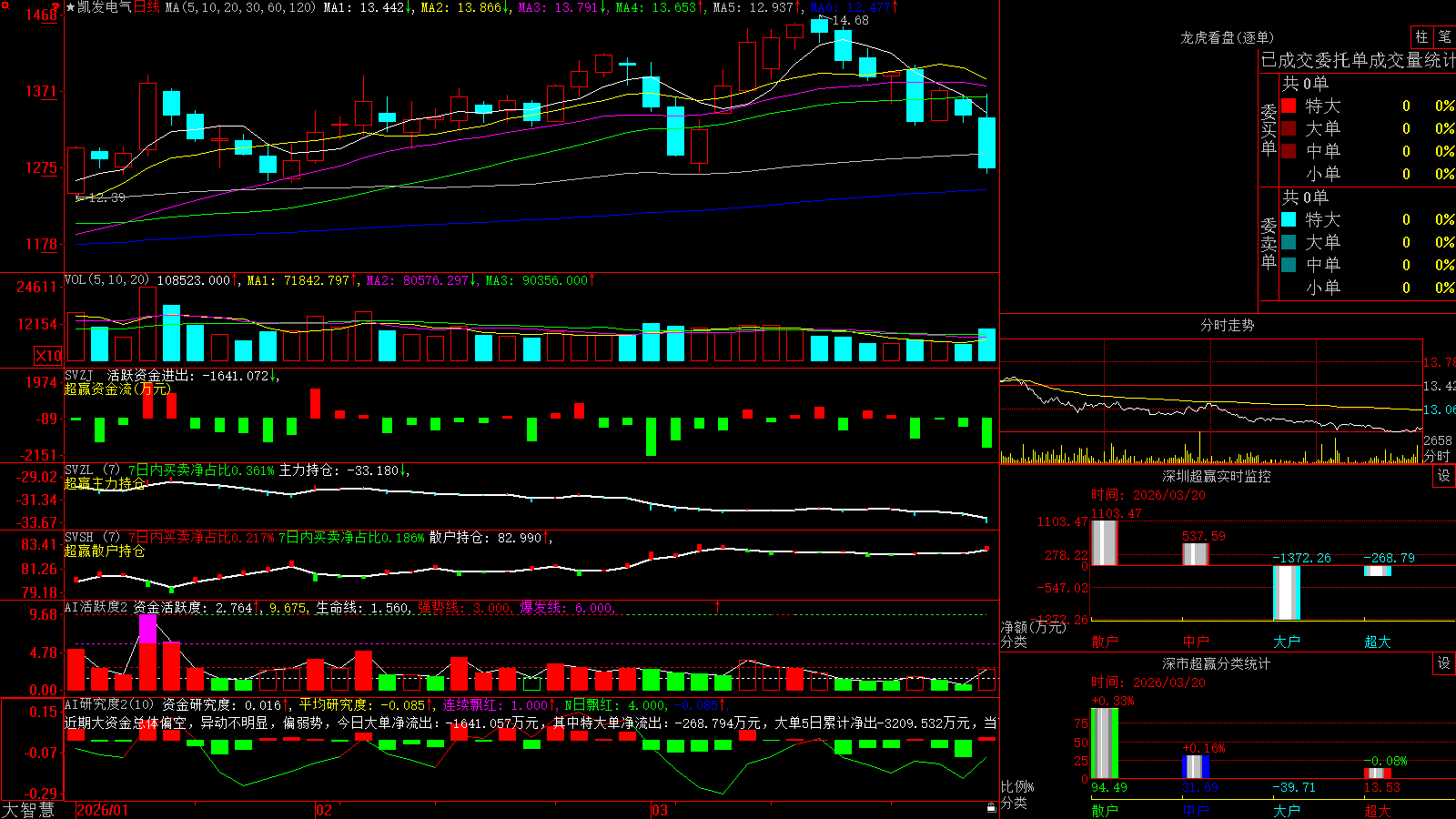The width and height of the screenshot is (1456, 819).
Task: Click the X10 volume scale button
Action: [48, 356]
